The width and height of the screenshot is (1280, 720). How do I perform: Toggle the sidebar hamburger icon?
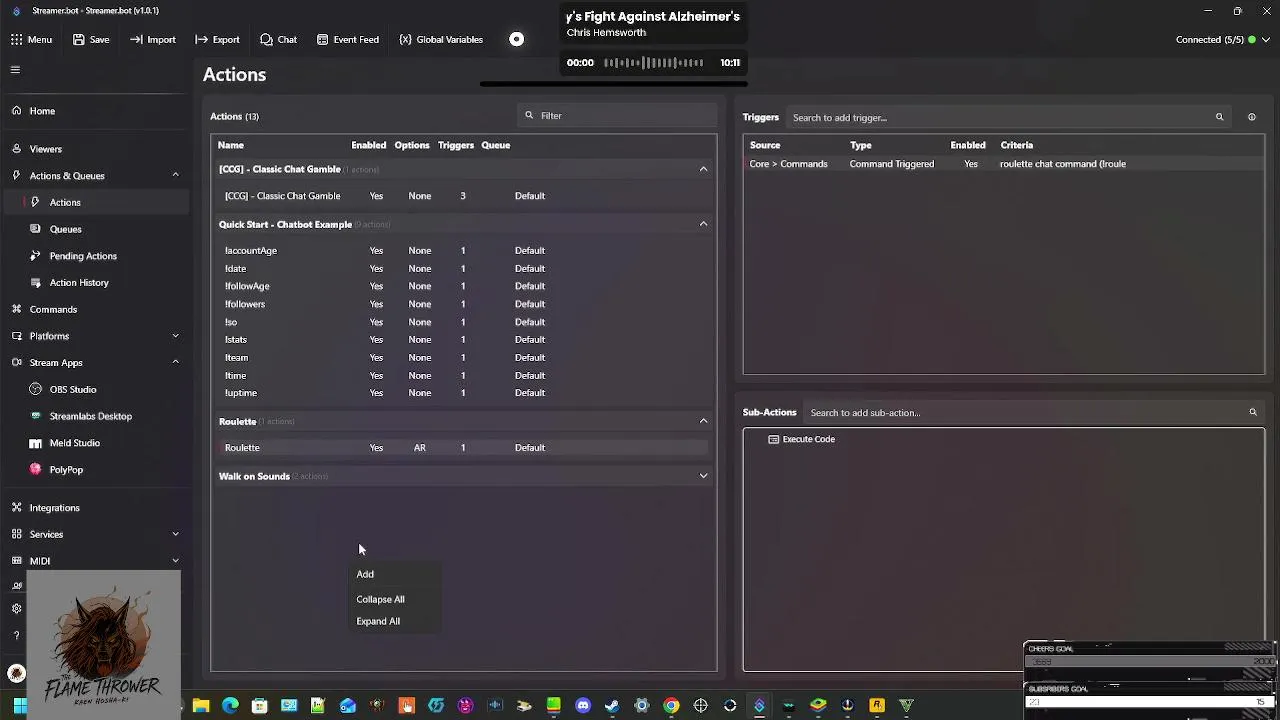[15, 70]
